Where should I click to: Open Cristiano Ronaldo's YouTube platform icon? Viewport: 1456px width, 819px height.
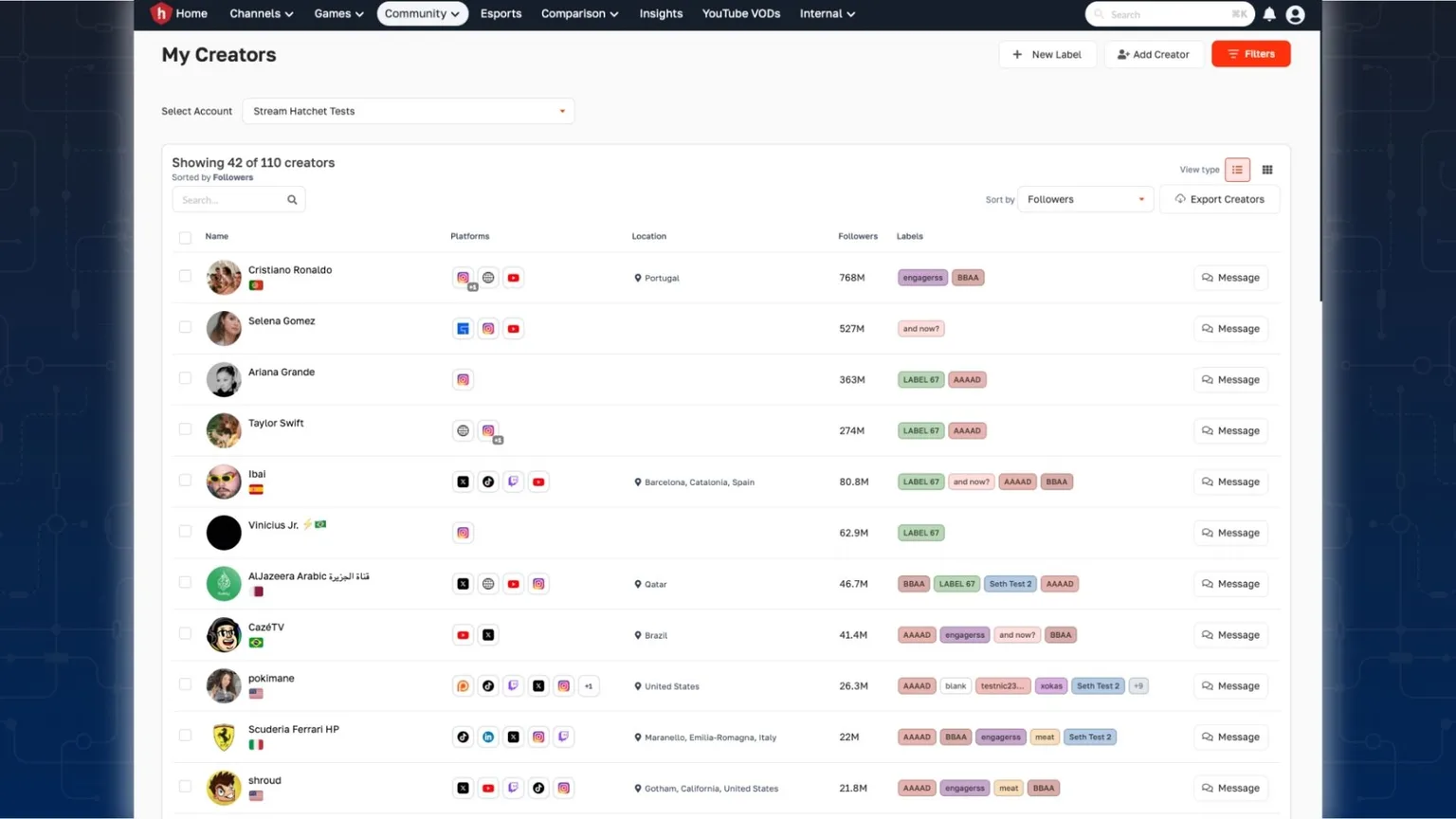pyautogui.click(x=513, y=278)
